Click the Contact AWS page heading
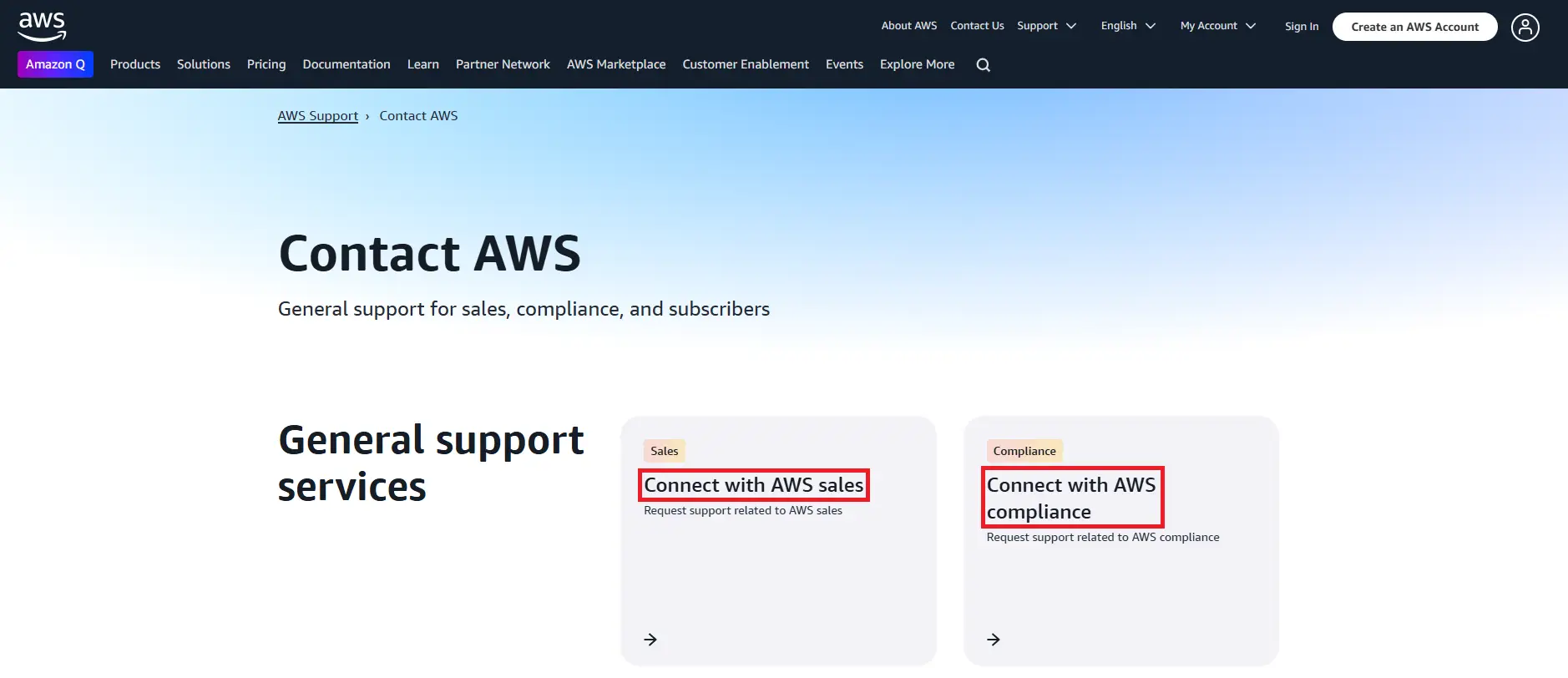The width and height of the screenshot is (1568, 678). [430, 254]
